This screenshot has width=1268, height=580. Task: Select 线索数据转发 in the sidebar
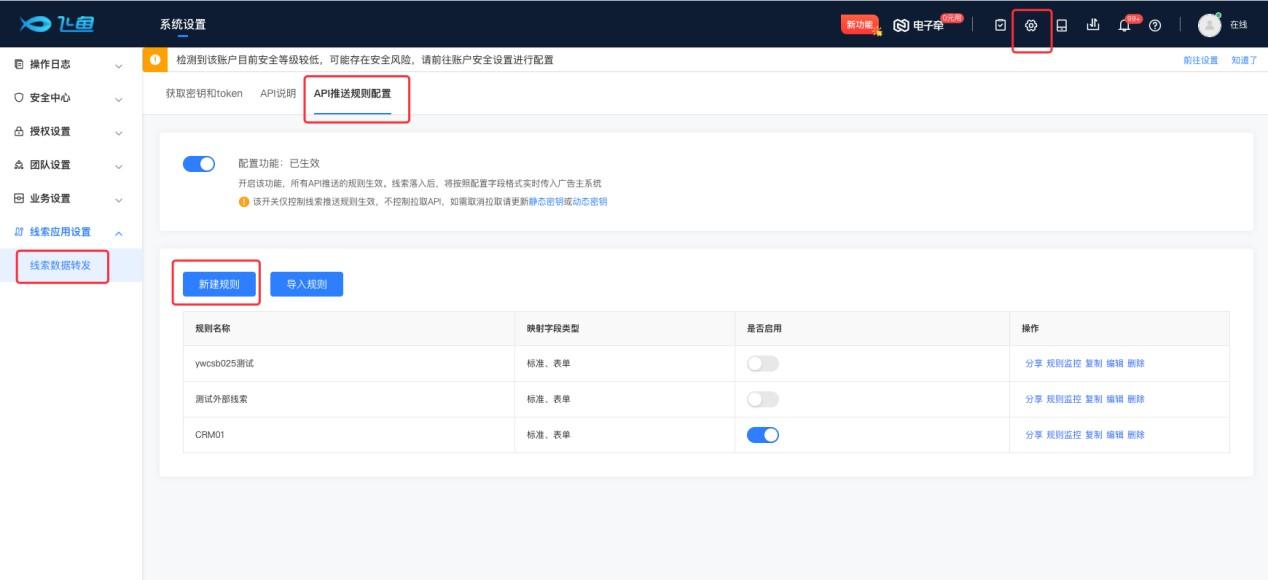(x=60, y=266)
